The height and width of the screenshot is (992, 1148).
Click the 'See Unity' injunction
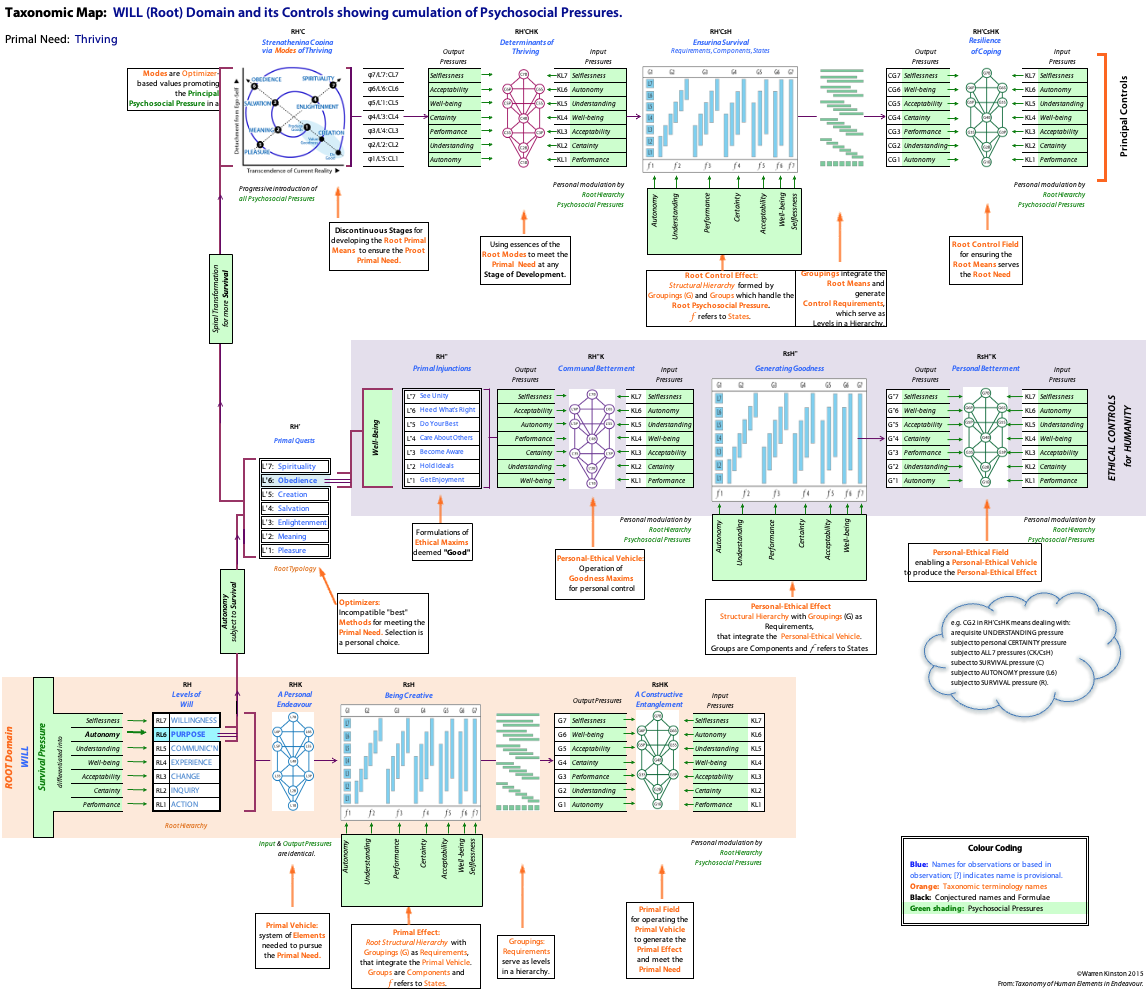[442, 396]
